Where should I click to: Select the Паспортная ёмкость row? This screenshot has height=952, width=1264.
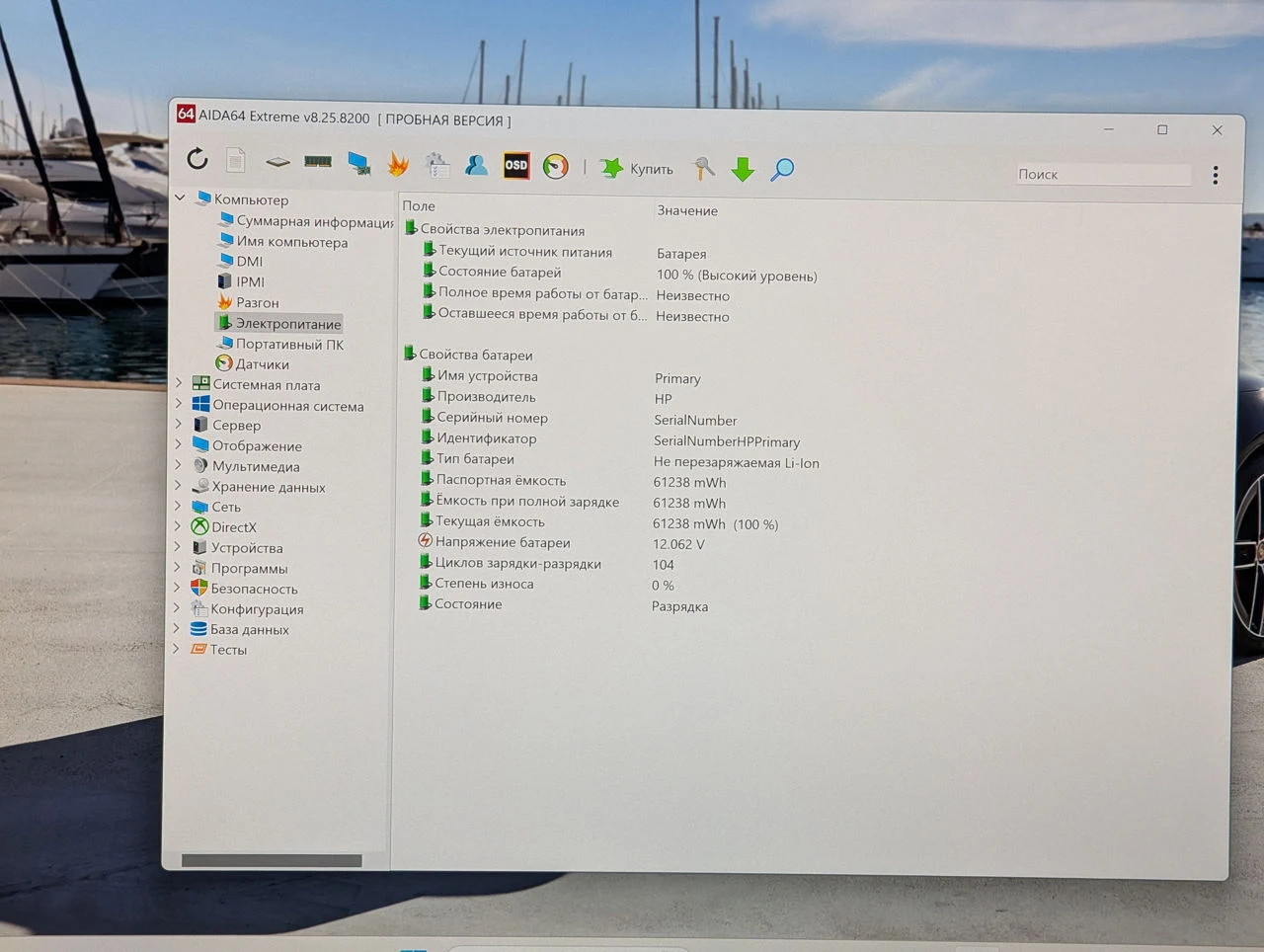(x=573, y=480)
